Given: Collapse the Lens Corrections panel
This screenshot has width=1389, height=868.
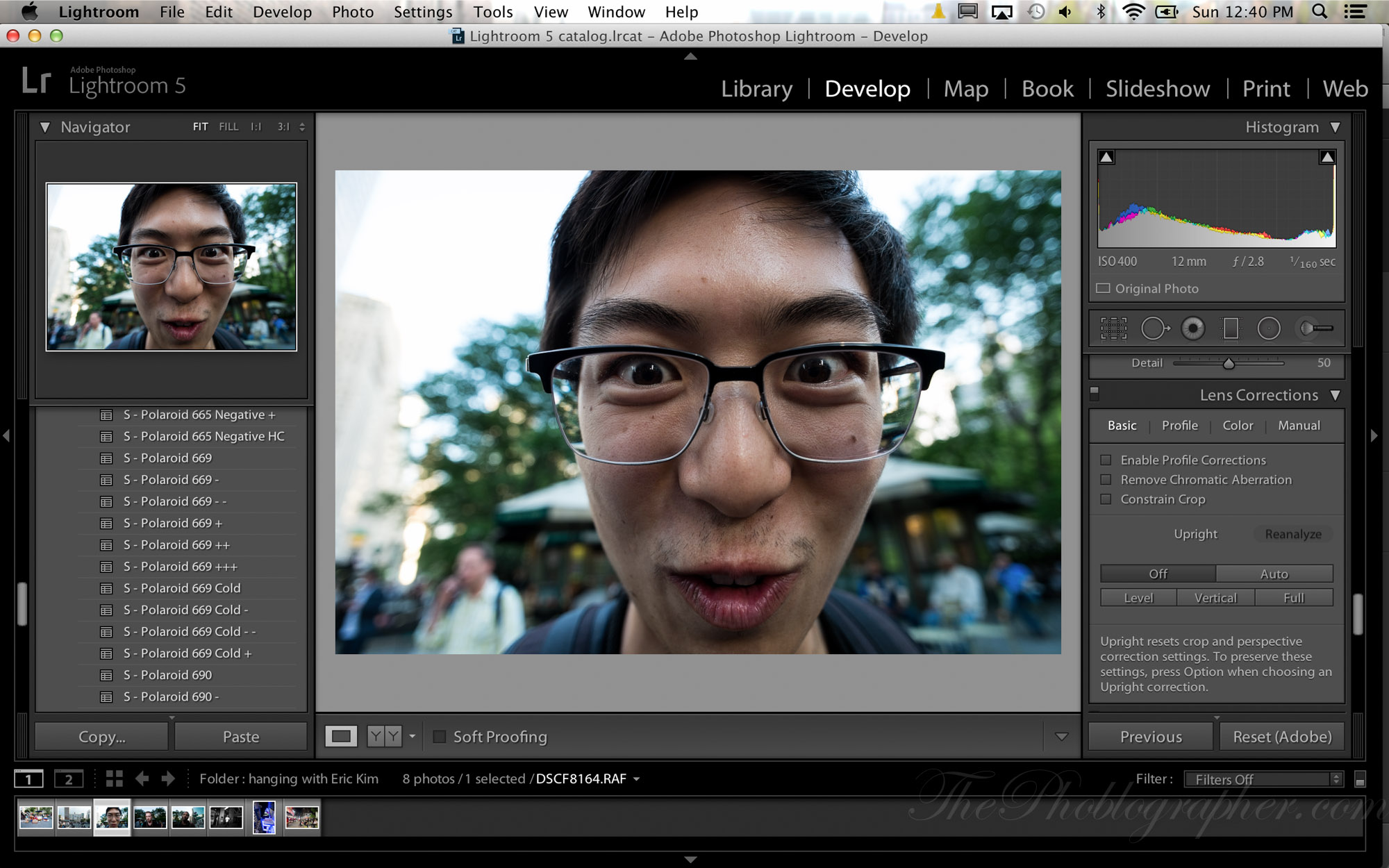Looking at the screenshot, I should tap(1335, 395).
